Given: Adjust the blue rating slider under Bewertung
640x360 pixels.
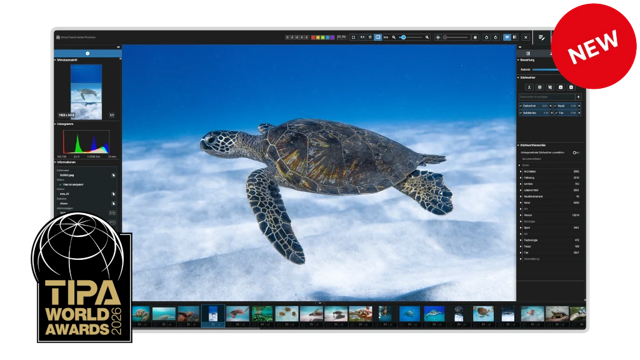Looking at the screenshot, I should pos(545,69).
